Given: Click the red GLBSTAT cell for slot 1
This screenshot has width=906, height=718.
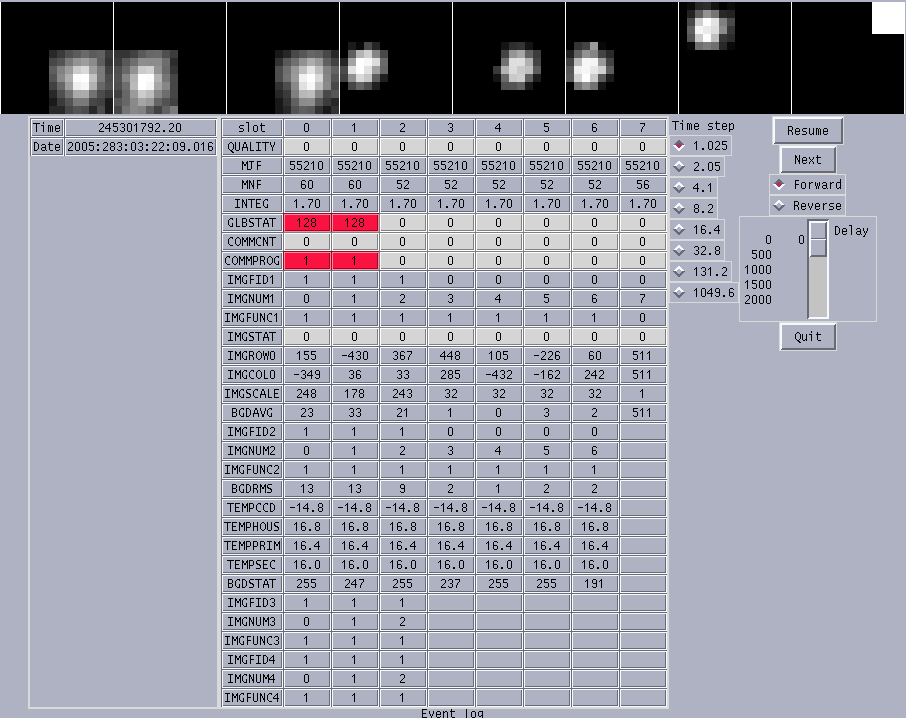Looking at the screenshot, I should click(354, 223).
